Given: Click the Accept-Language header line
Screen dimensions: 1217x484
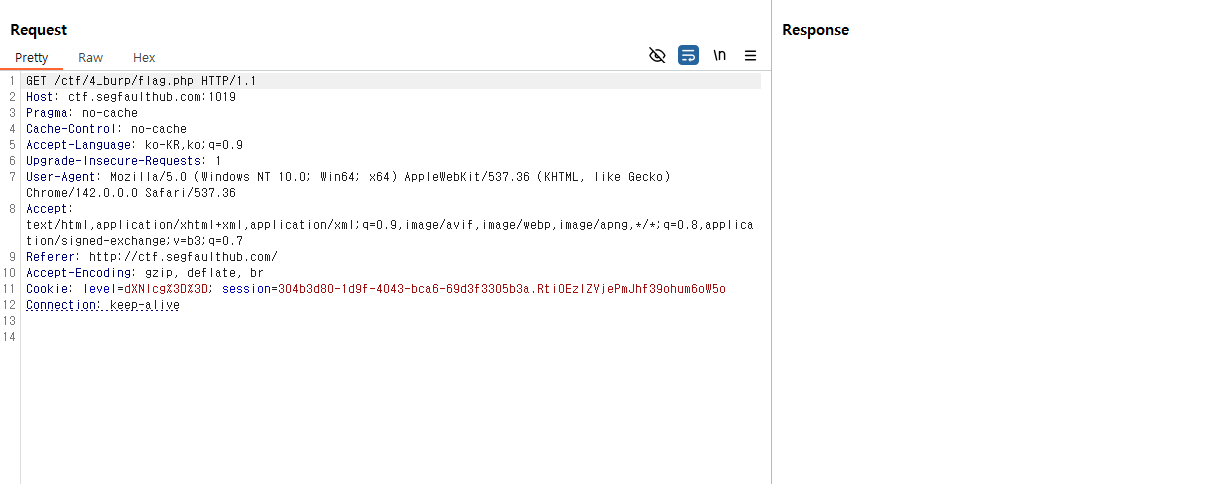Looking at the screenshot, I should 134,145.
